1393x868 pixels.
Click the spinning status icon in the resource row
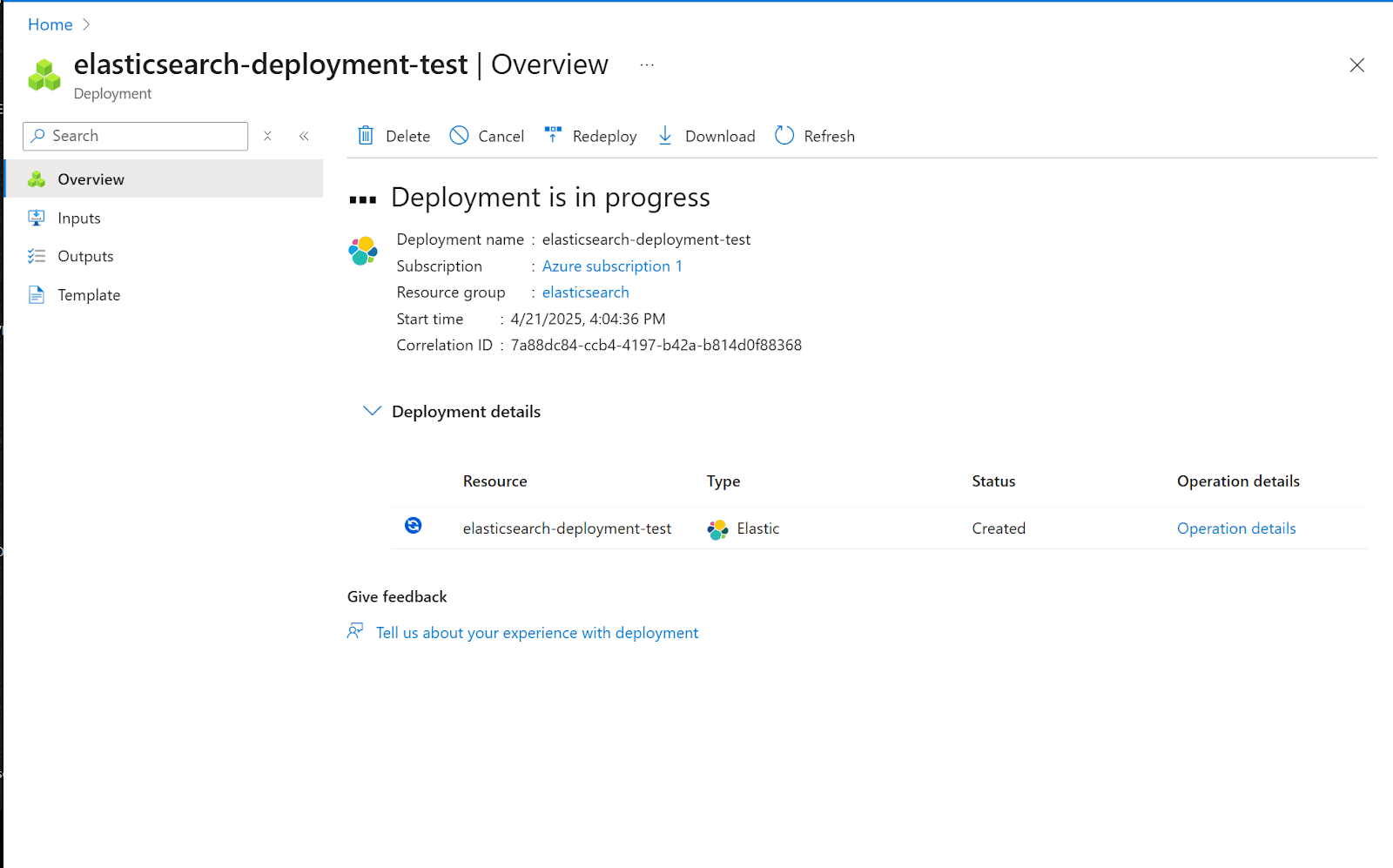point(413,527)
